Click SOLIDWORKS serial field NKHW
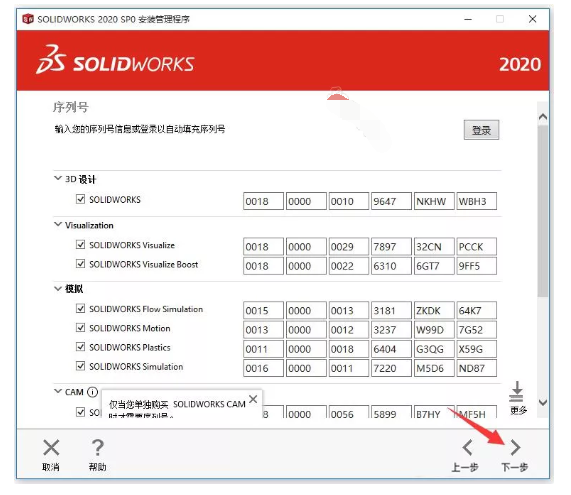Screen dimensions: 571x495 pos(434,201)
